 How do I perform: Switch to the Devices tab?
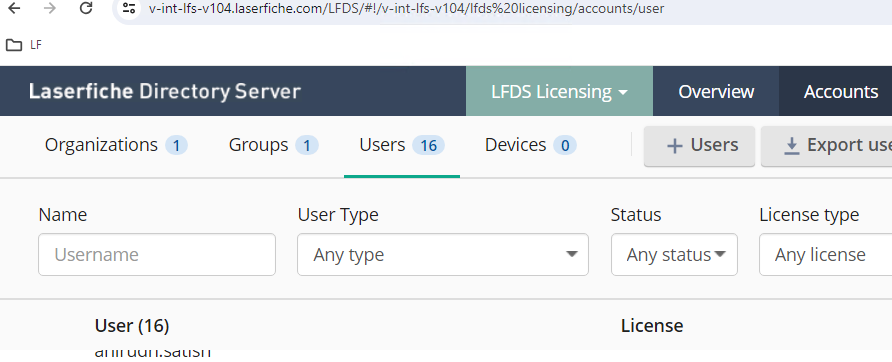[x=530, y=146]
